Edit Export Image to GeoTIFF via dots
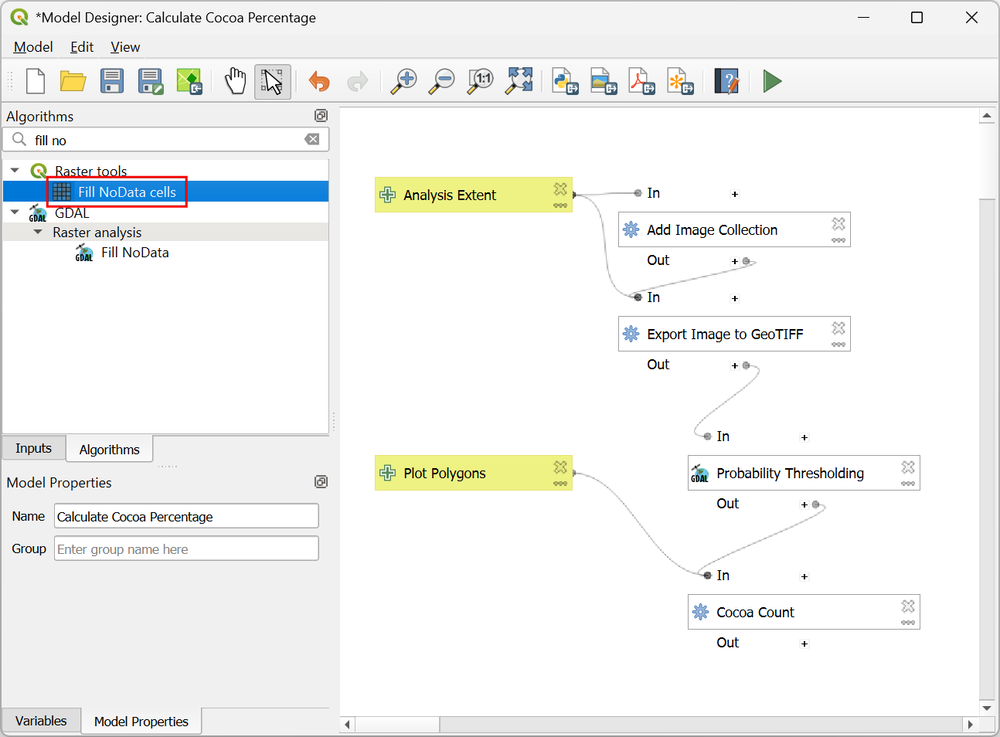Viewport: 1000px width, 737px height. 838,344
